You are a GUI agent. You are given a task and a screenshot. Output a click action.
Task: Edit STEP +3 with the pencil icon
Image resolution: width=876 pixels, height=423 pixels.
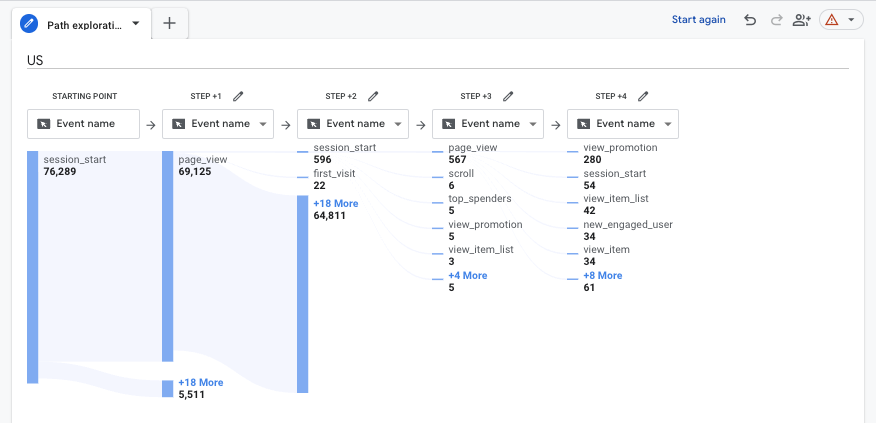[x=508, y=96]
